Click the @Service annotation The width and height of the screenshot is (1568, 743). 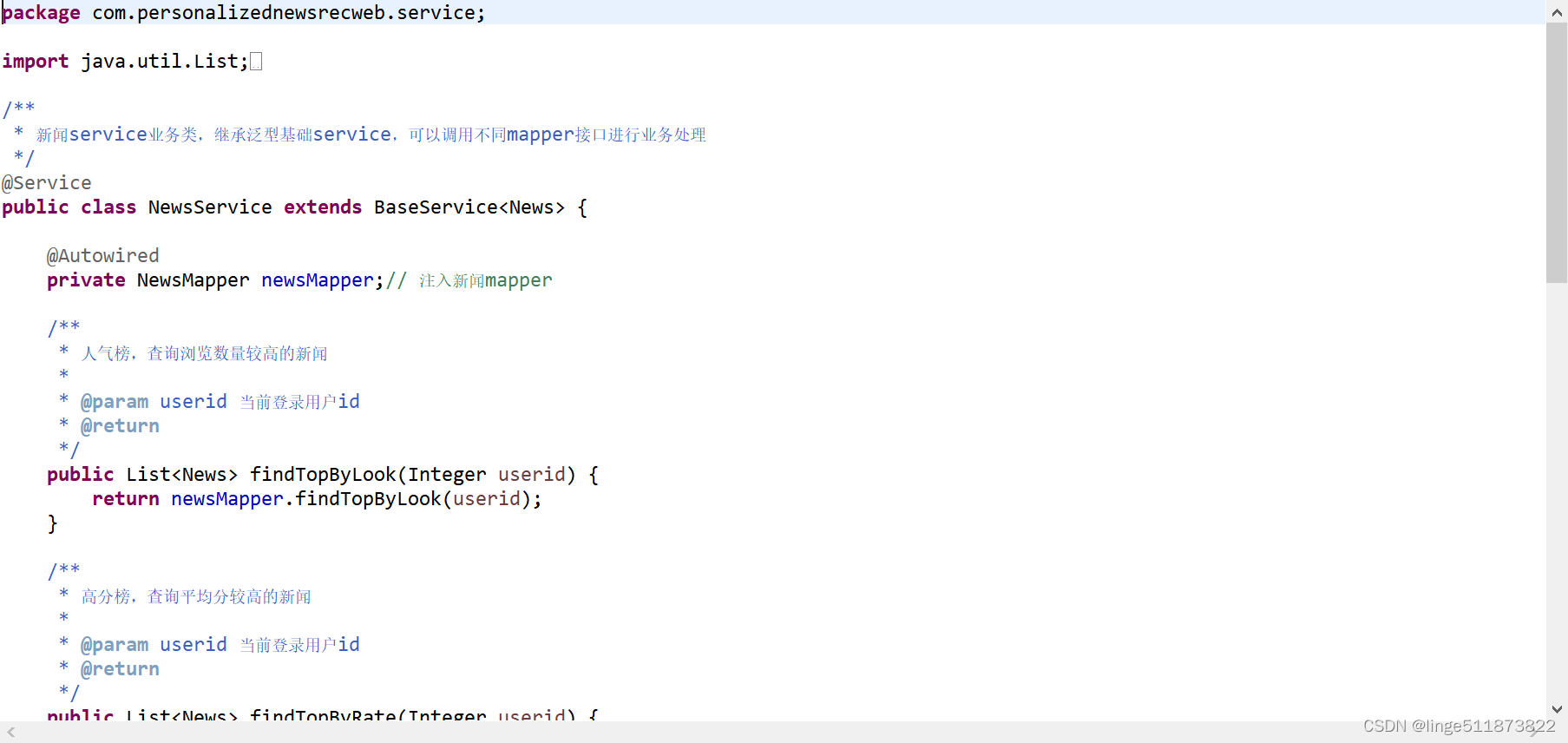click(x=47, y=183)
